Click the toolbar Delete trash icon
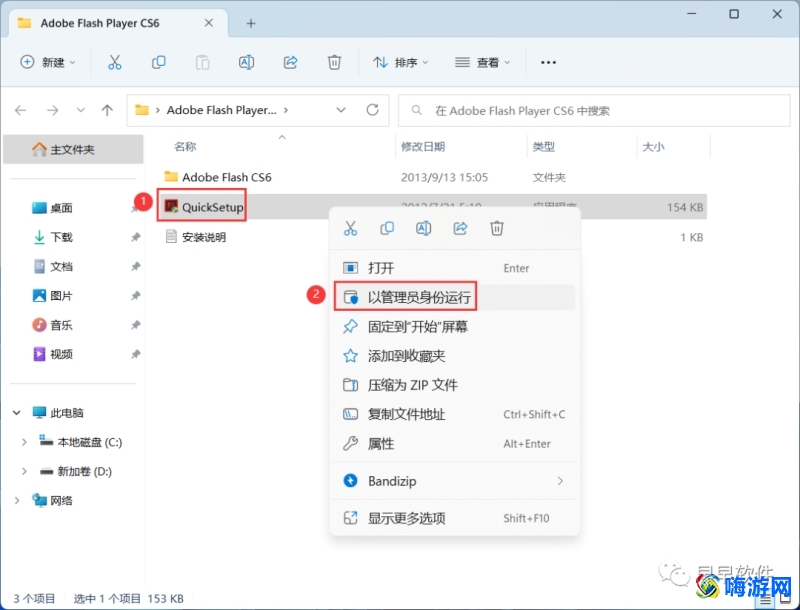 [334, 62]
